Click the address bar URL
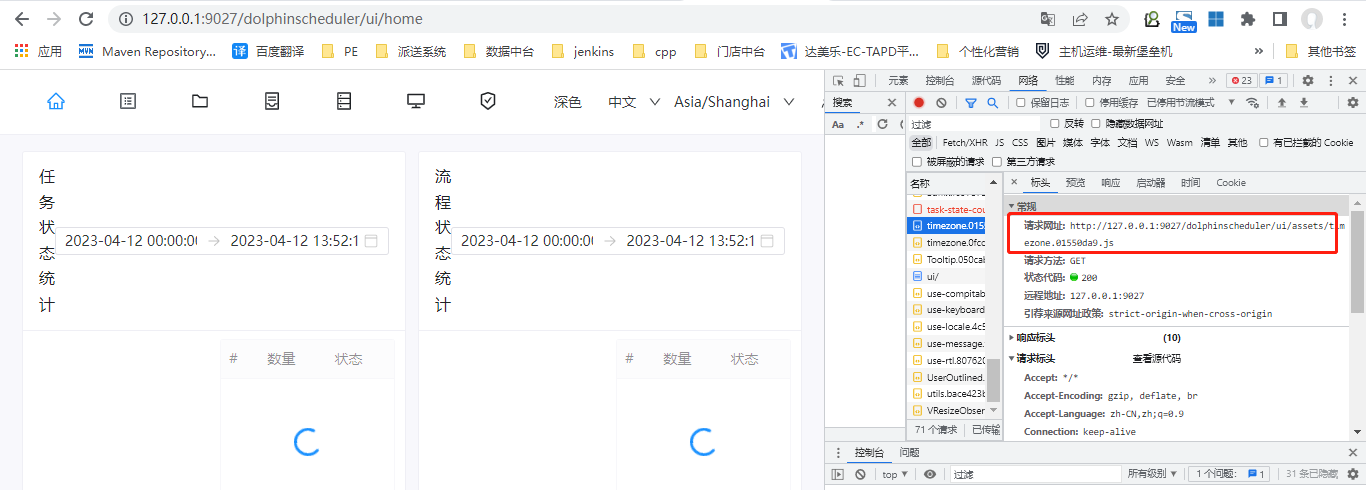 tap(282, 19)
